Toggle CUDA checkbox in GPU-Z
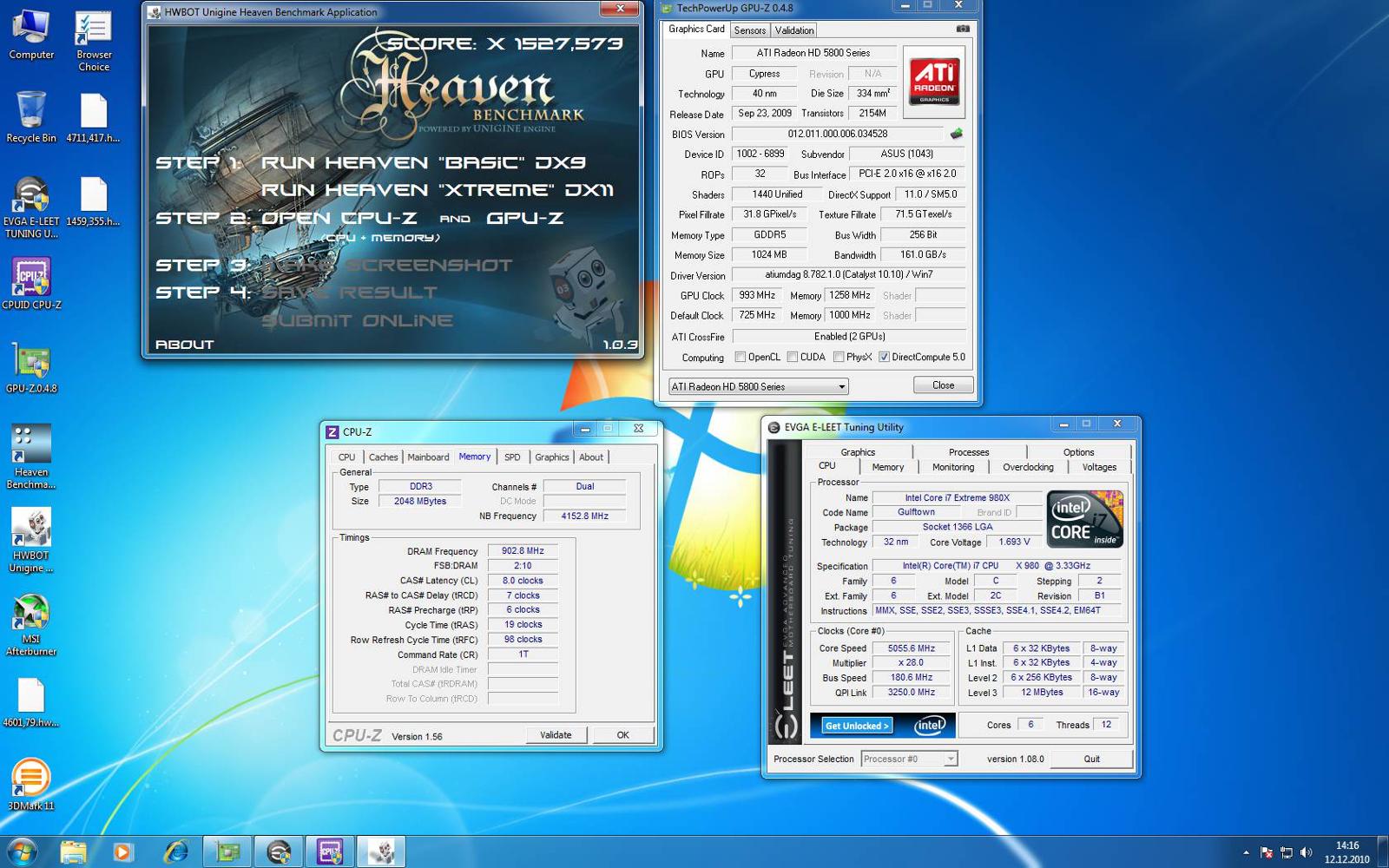The image size is (1389, 868). coord(793,357)
